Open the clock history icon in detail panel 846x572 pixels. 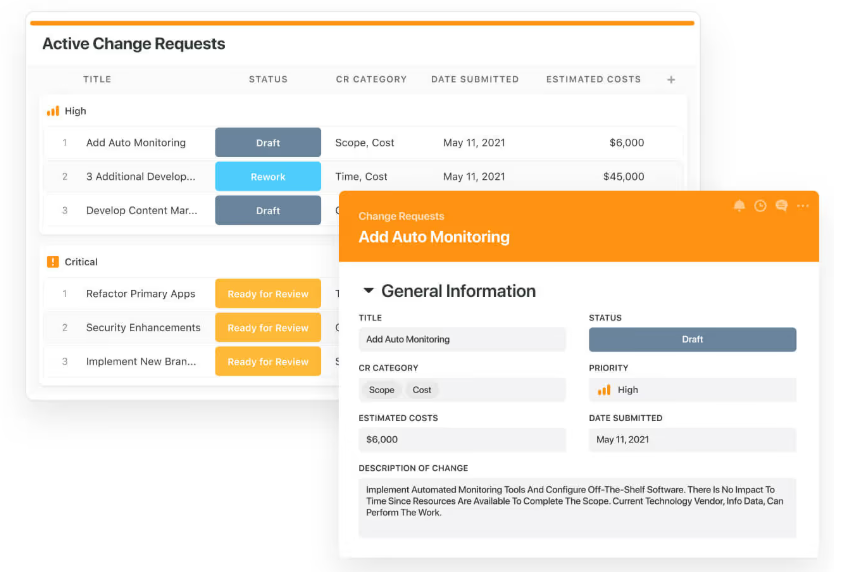coord(760,206)
